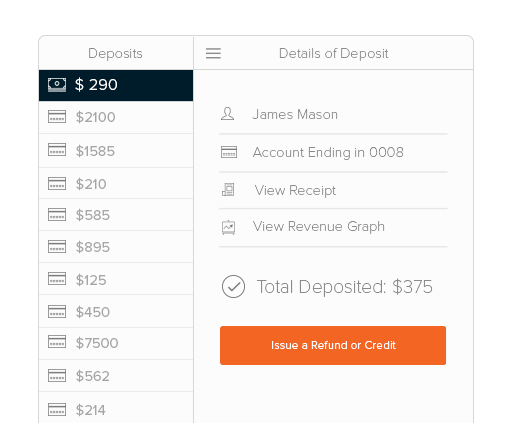This screenshot has width=516, height=423.
Task: Click the Deposits panel header
Action: click(x=116, y=53)
